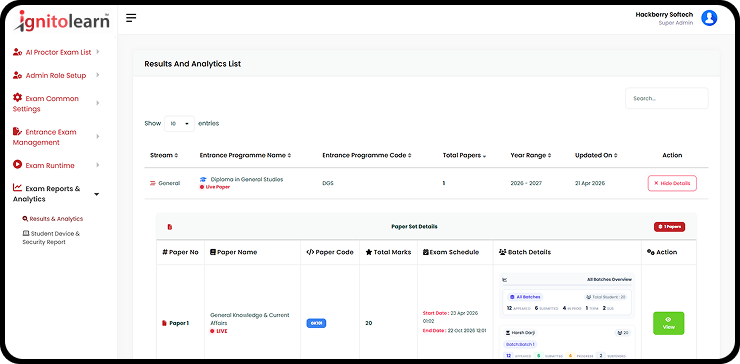Screen dimensions: 740x364
Task: Click the Results & Analytics search icon
Action: coord(25,219)
